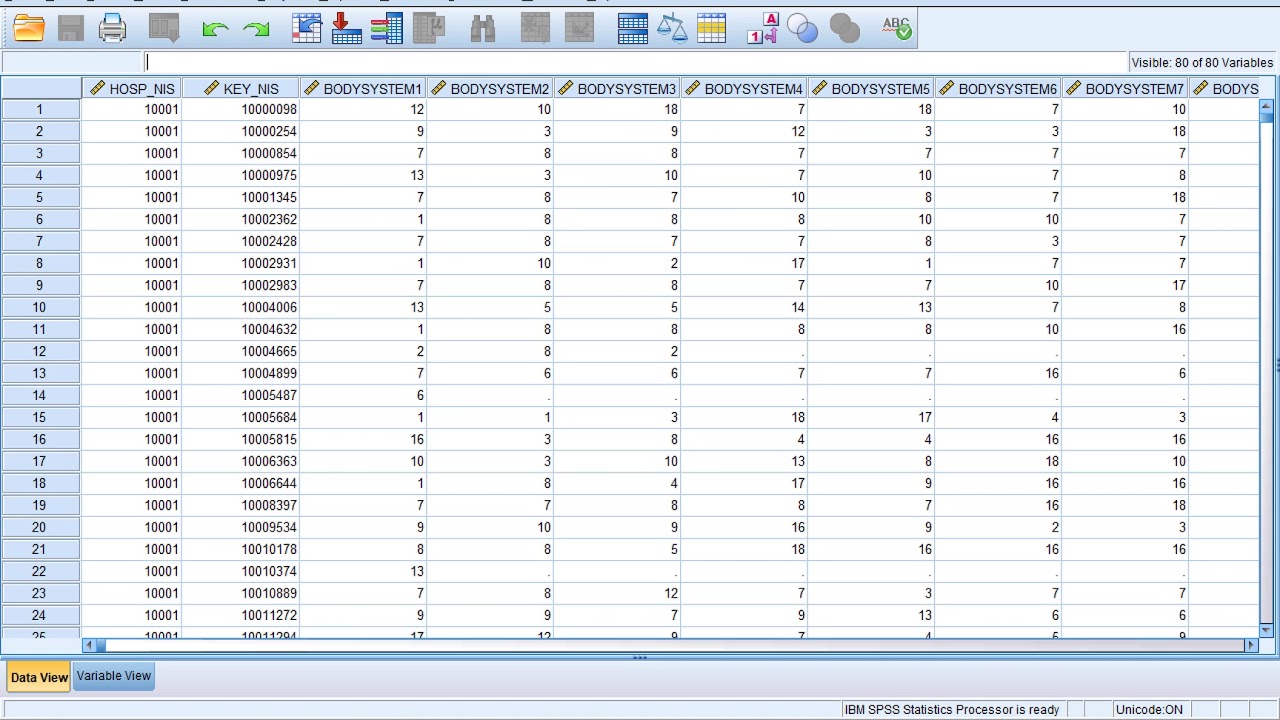Select the BODYSYSTEM6 column header
The height and width of the screenshot is (720, 1280).
click(x=998, y=89)
